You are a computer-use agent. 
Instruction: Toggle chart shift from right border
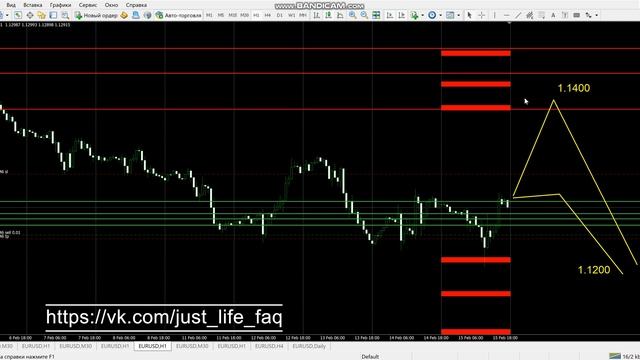pos(402,15)
